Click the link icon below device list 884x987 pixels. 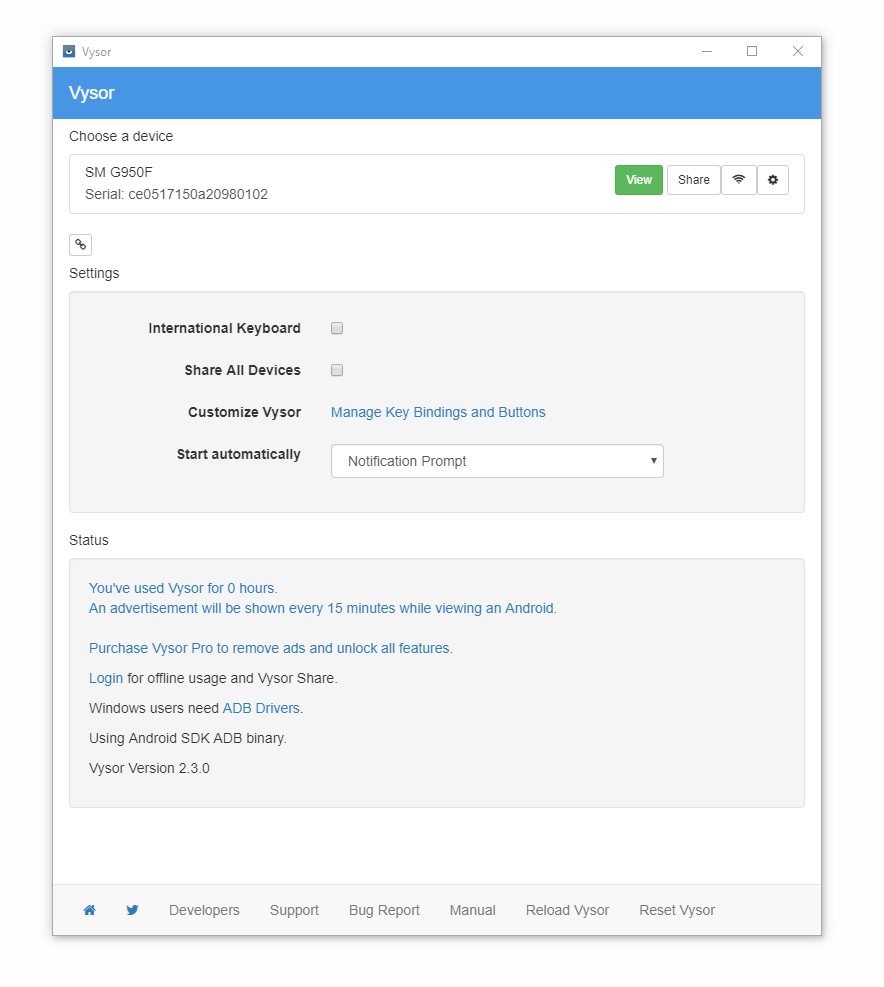(81, 245)
